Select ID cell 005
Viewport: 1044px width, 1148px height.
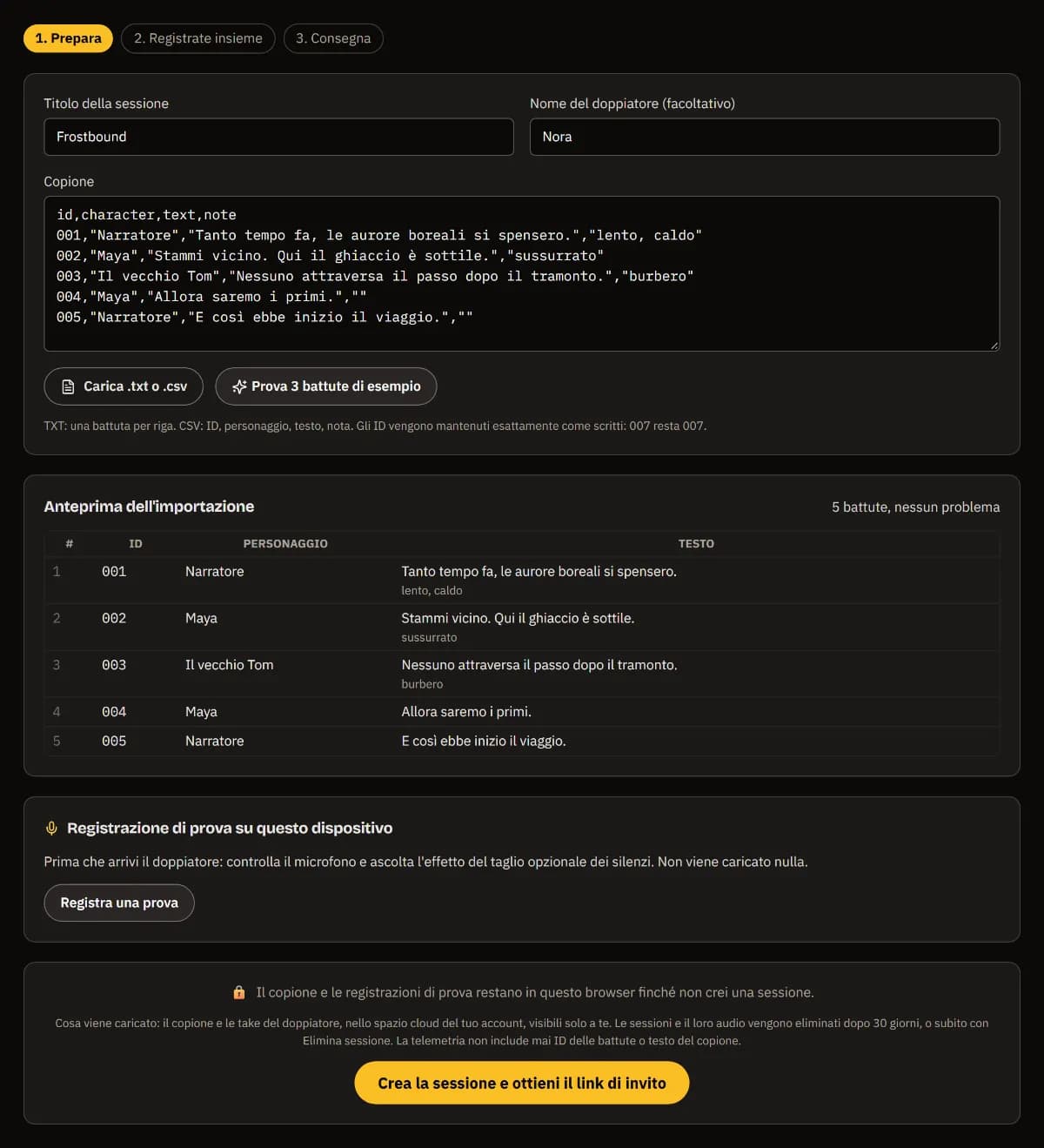(114, 741)
